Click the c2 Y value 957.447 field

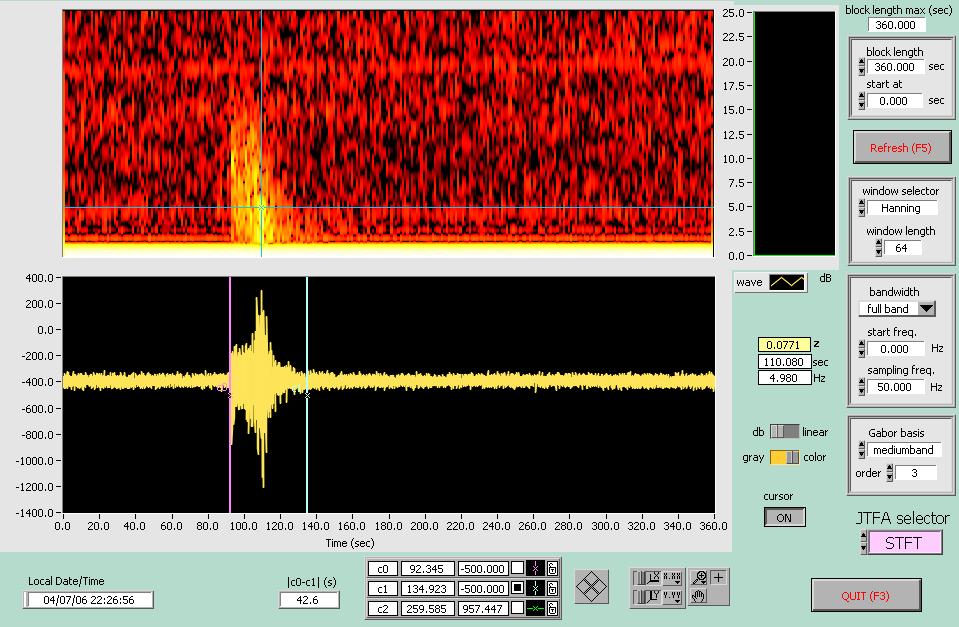click(483, 609)
